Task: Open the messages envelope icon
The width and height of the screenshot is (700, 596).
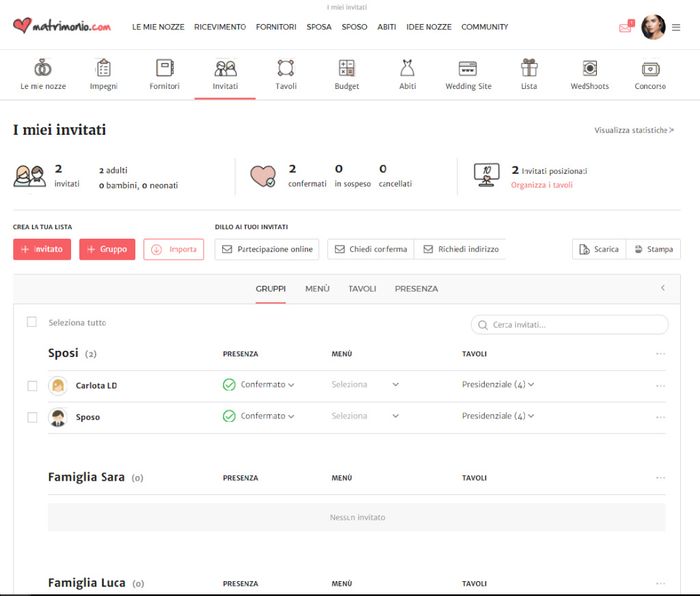Action: (625, 27)
